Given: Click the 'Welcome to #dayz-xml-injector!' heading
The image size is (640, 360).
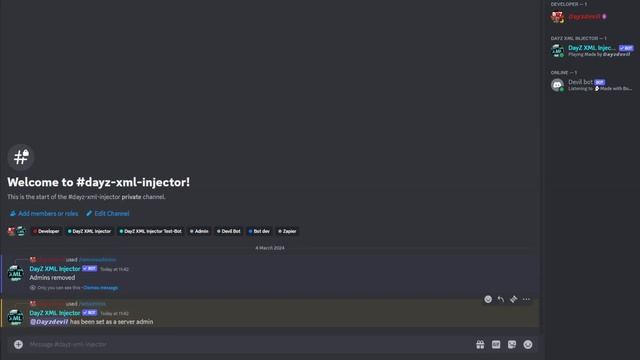Looking at the screenshot, I should (98, 182).
